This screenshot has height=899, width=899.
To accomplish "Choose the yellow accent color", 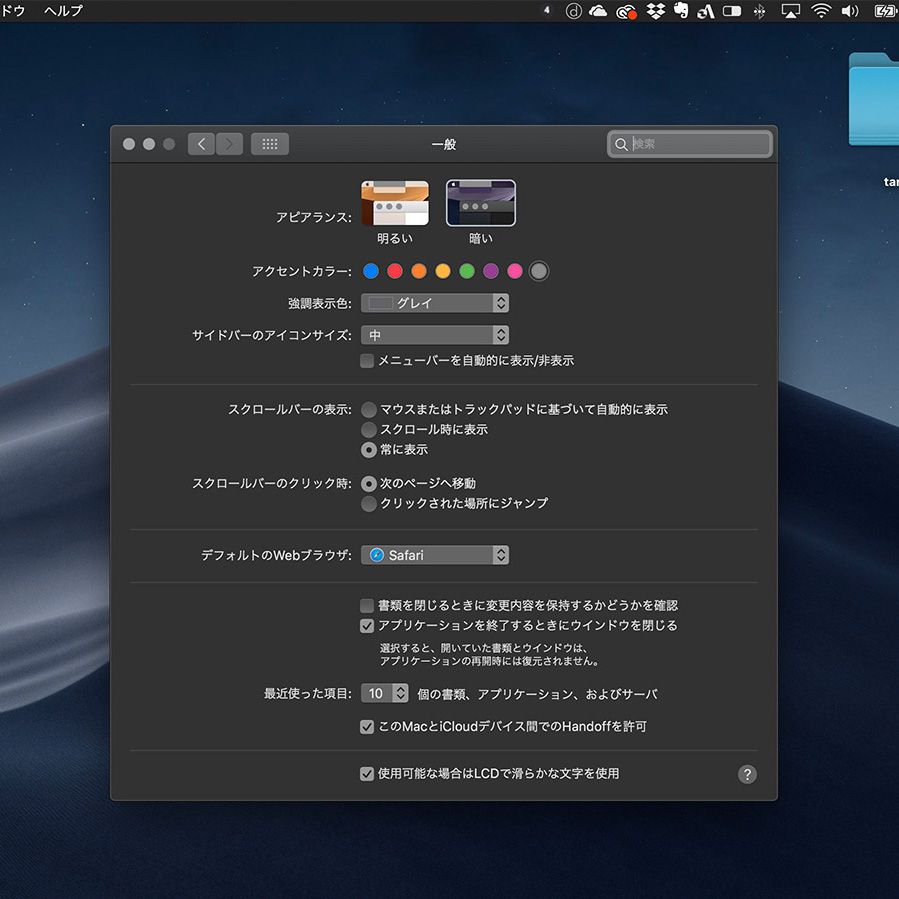I will click(x=443, y=271).
